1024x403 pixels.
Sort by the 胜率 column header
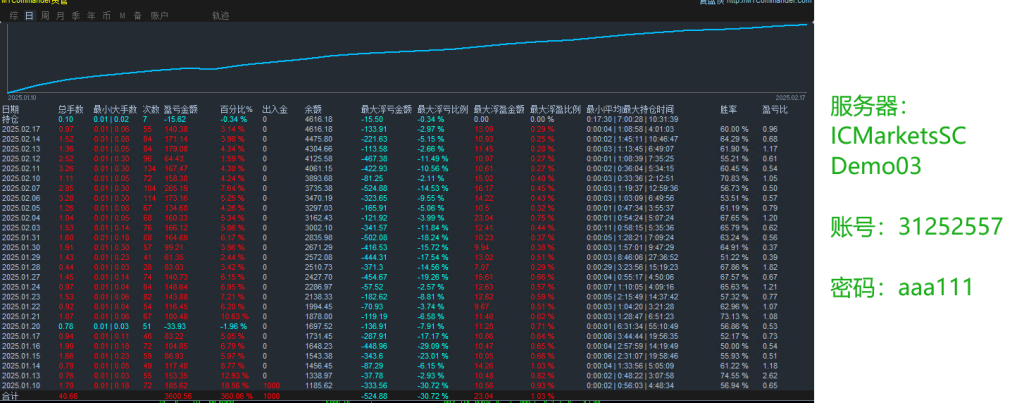coord(729,110)
